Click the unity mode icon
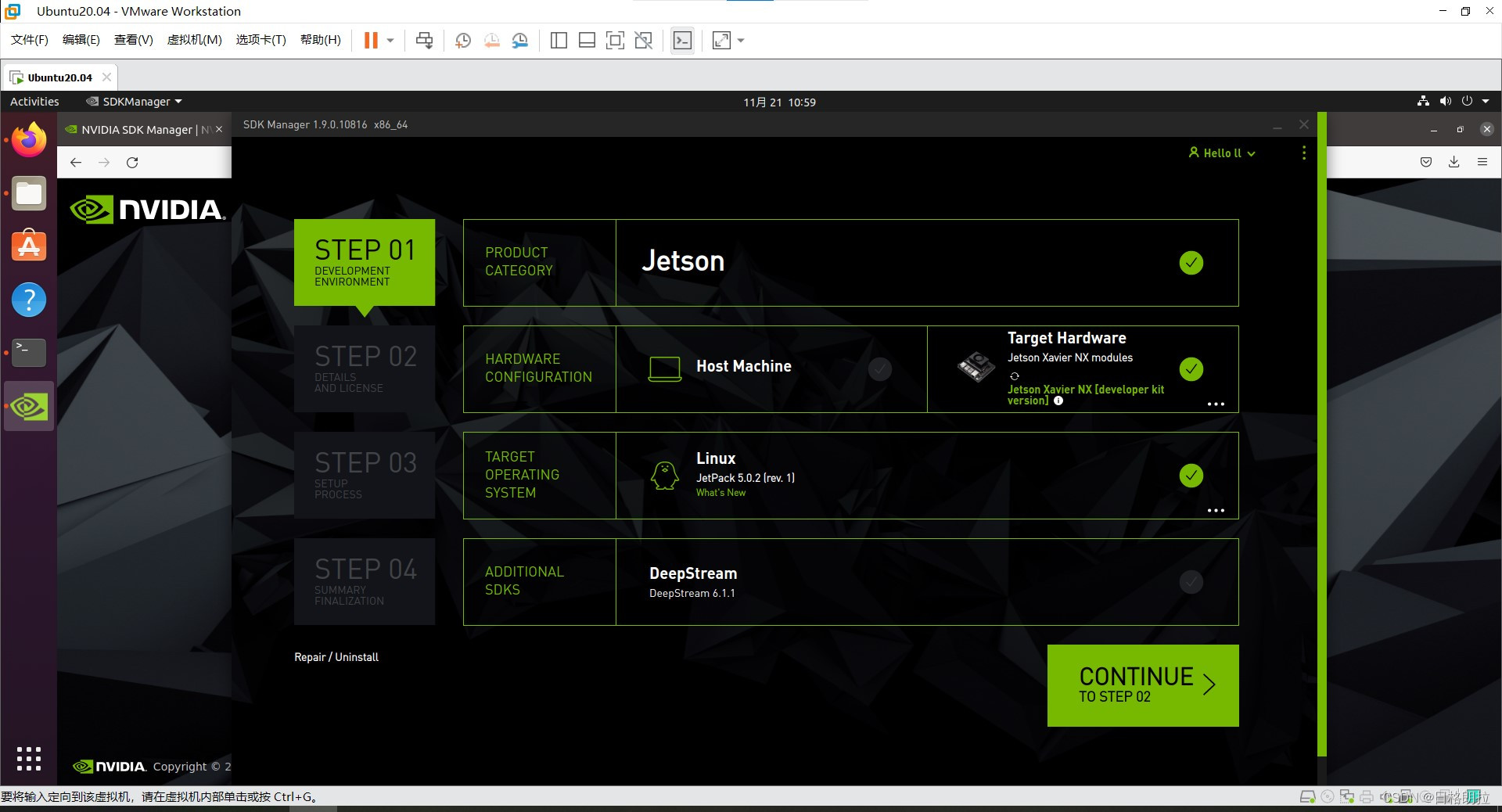The width and height of the screenshot is (1502, 812). pyautogui.click(x=644, y=40)
